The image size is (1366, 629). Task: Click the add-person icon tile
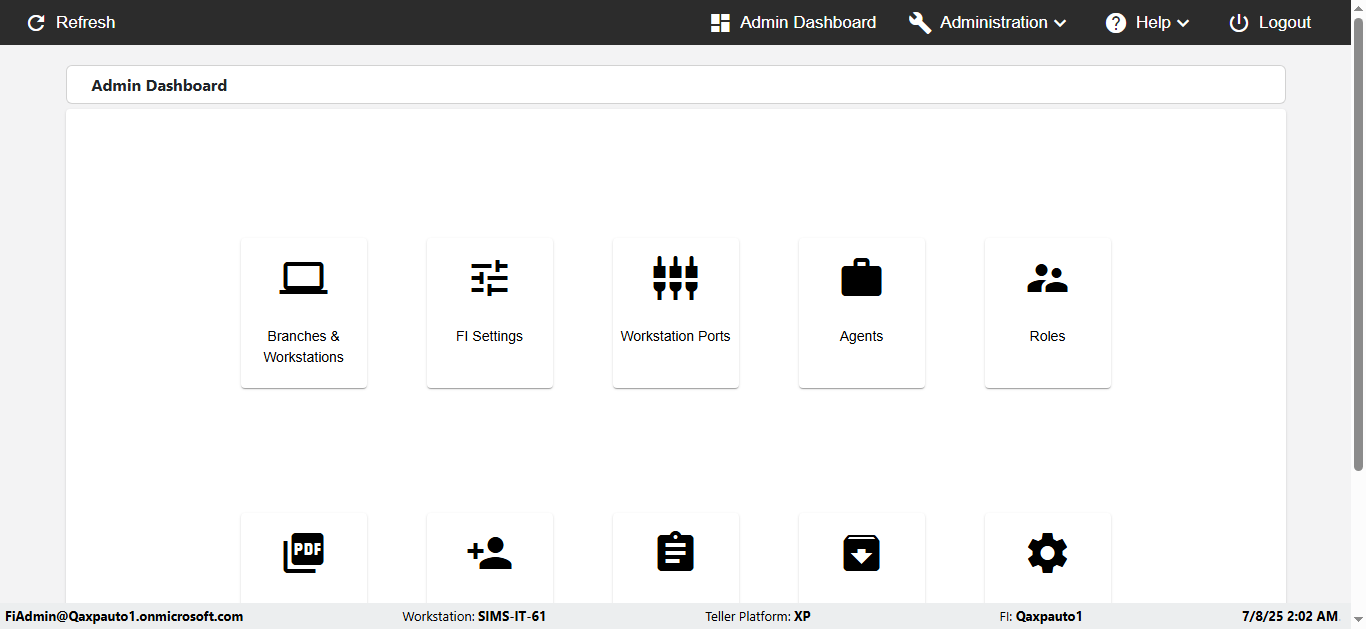coord(490,553)
